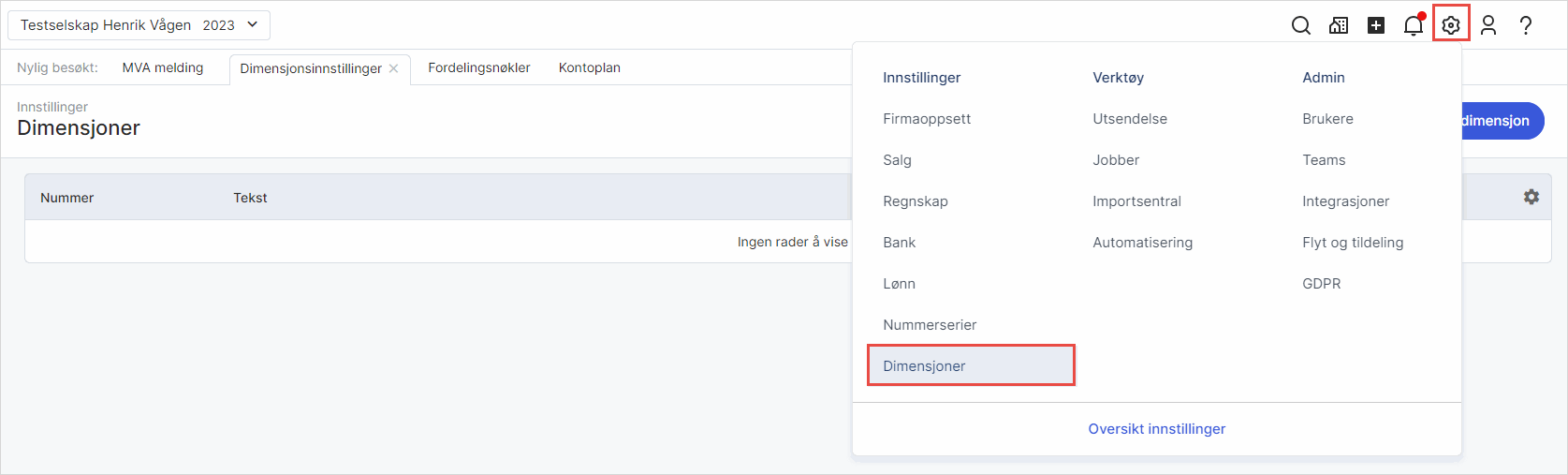Go to Integrasjoner under Admin

(1345, 201)
